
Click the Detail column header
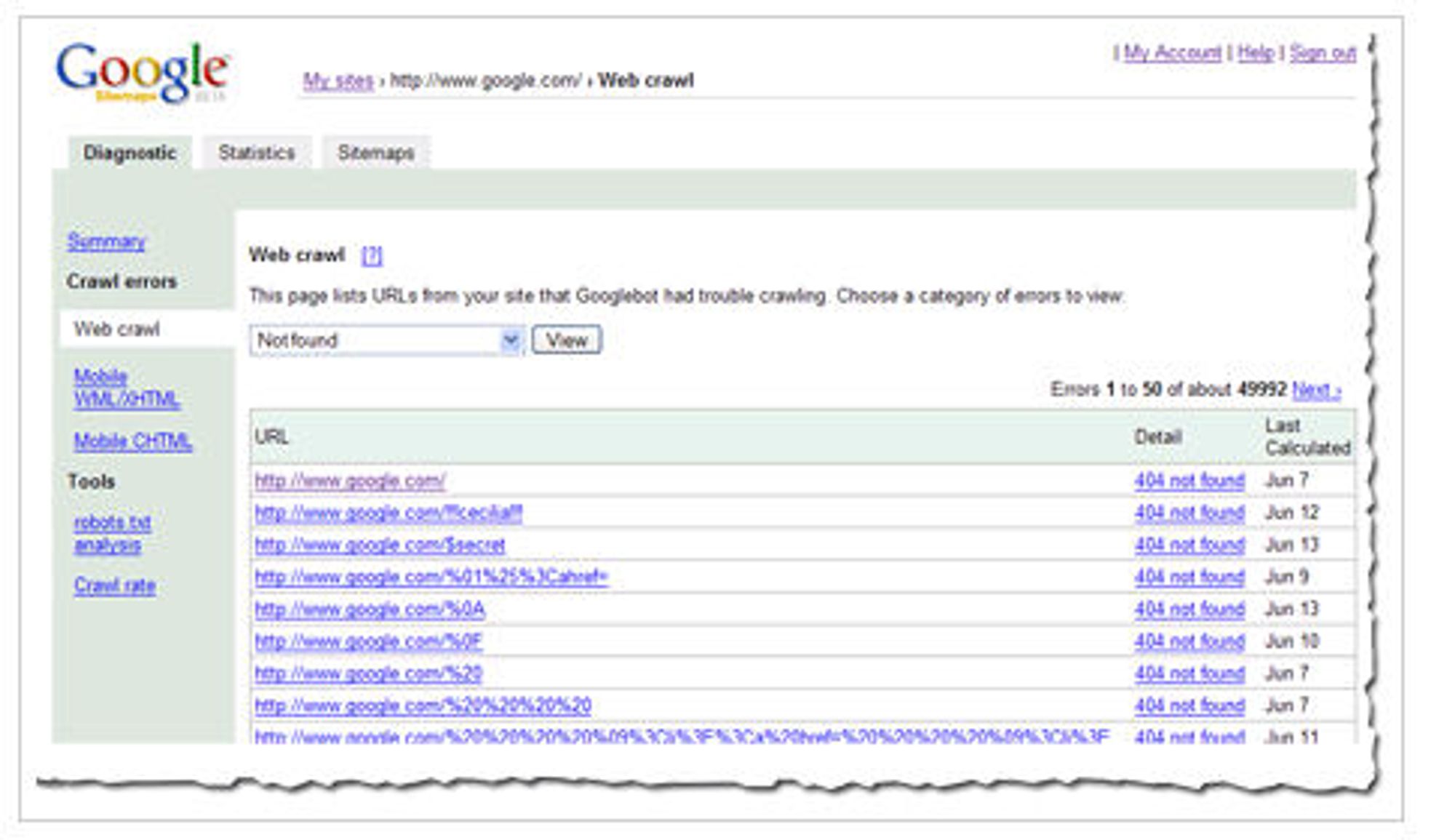(x=1157, y=437)
